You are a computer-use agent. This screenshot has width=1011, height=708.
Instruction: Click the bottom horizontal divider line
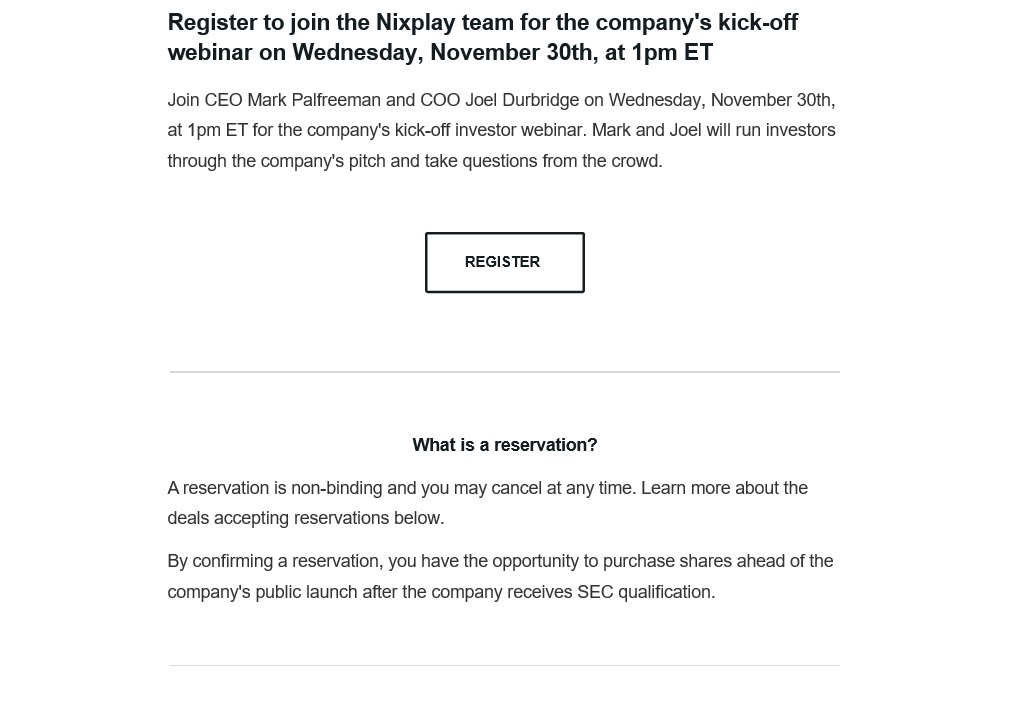504,665
